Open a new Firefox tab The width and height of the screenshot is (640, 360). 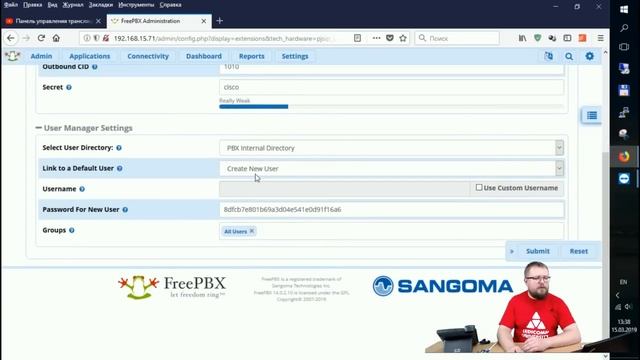[x=220, y=20]
